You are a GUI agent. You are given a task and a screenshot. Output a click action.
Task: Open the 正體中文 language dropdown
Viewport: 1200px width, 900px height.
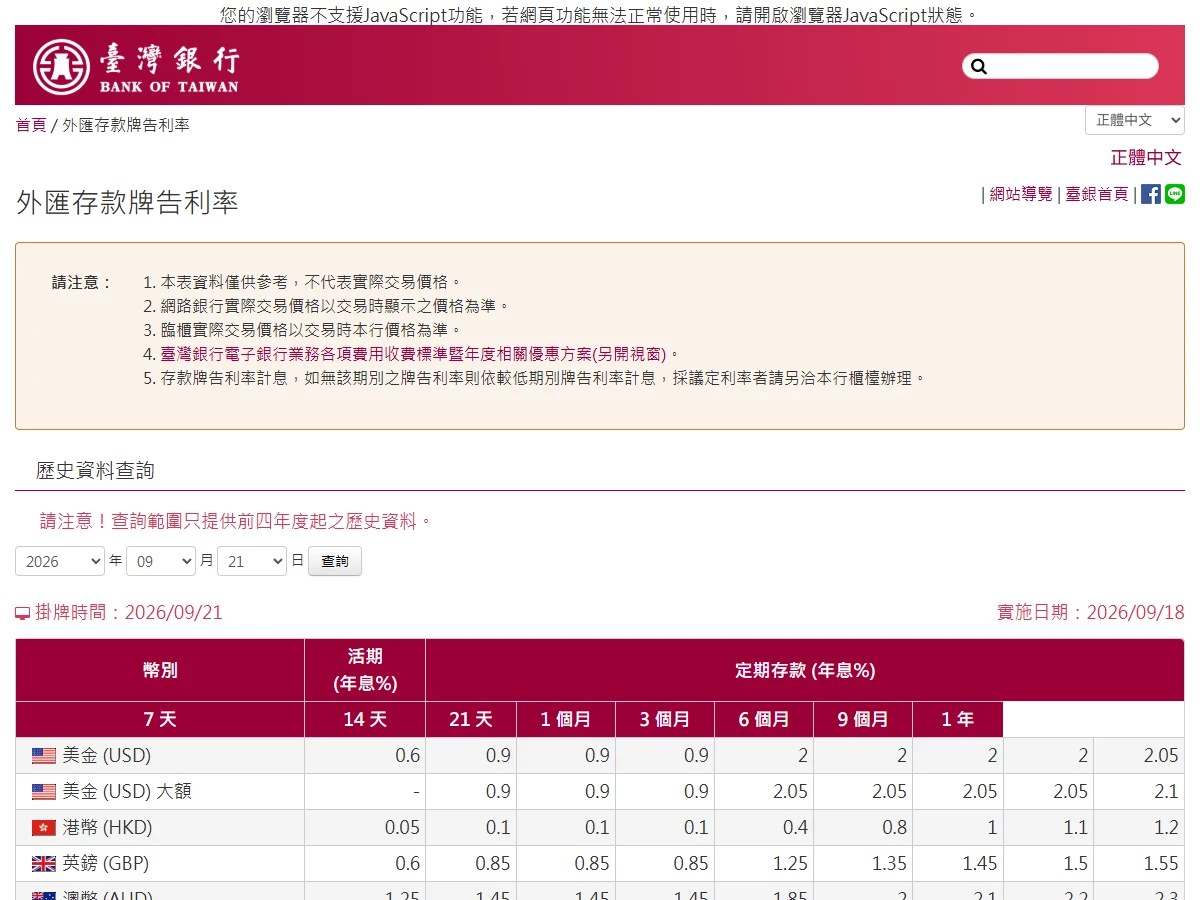[x=1135, y=120]
